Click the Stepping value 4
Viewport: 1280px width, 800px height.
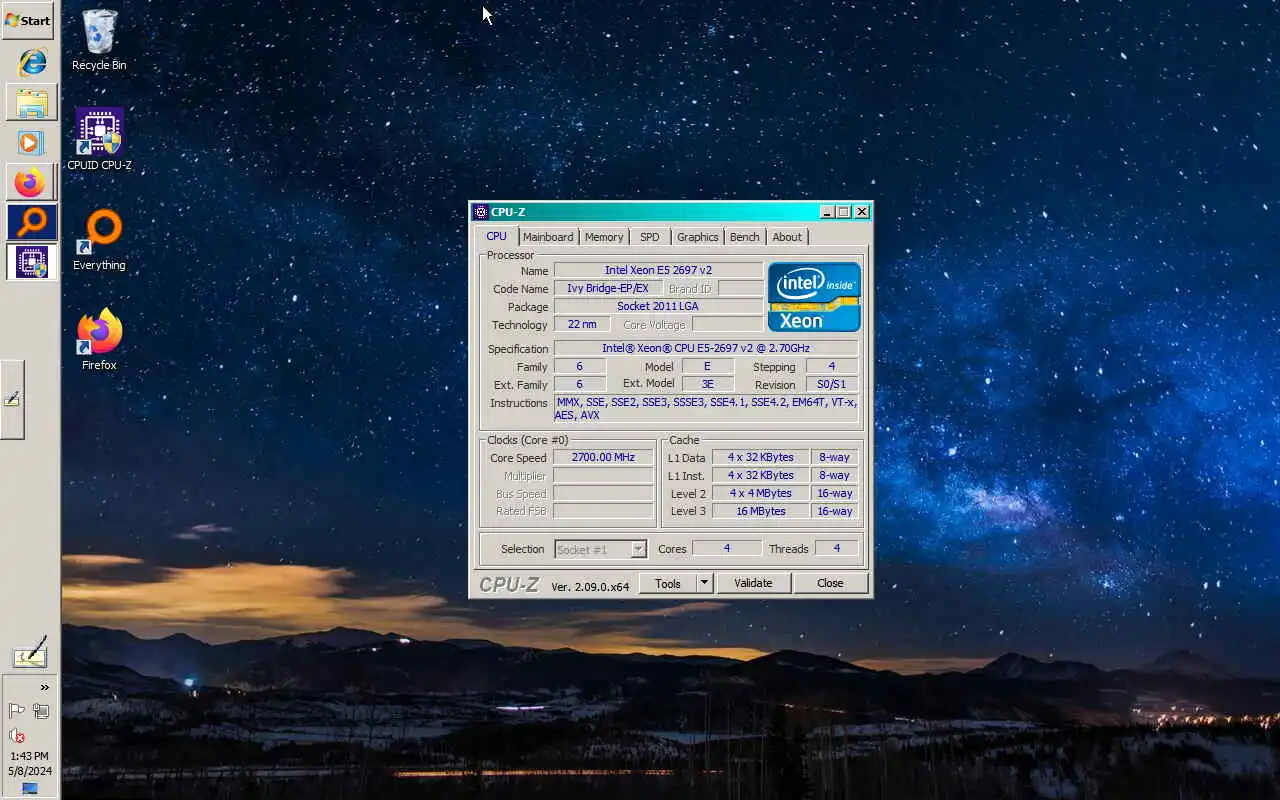point(832,366)
